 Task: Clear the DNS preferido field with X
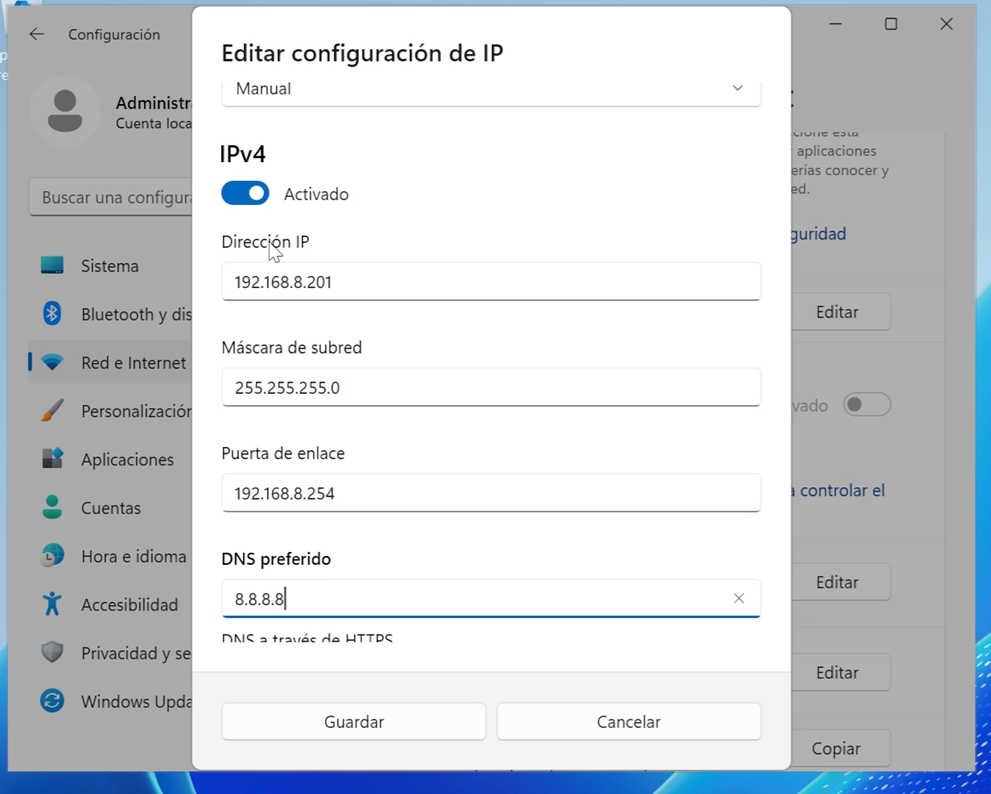[738, 598]
